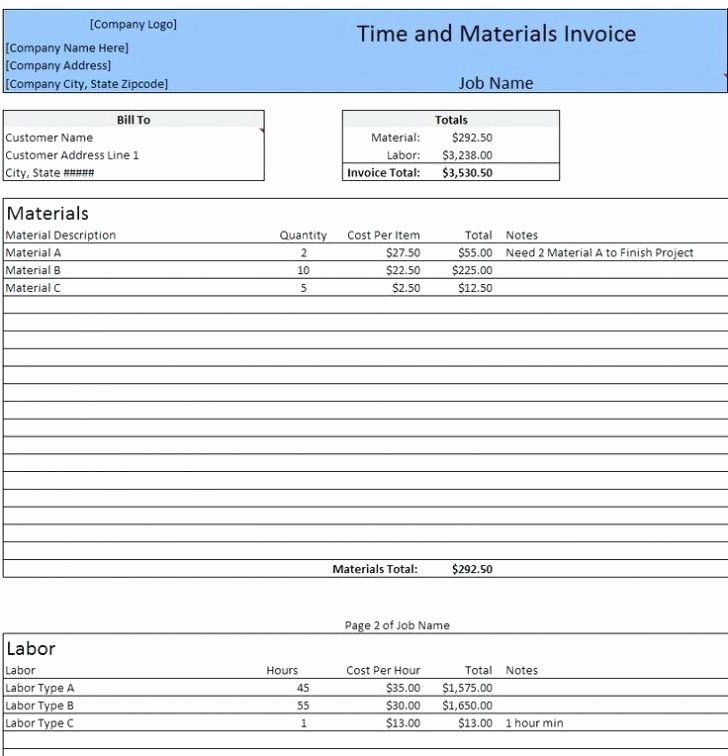Click the Material B description cell
Viewport: 728px width, 756px height.
tap(33, 270)
